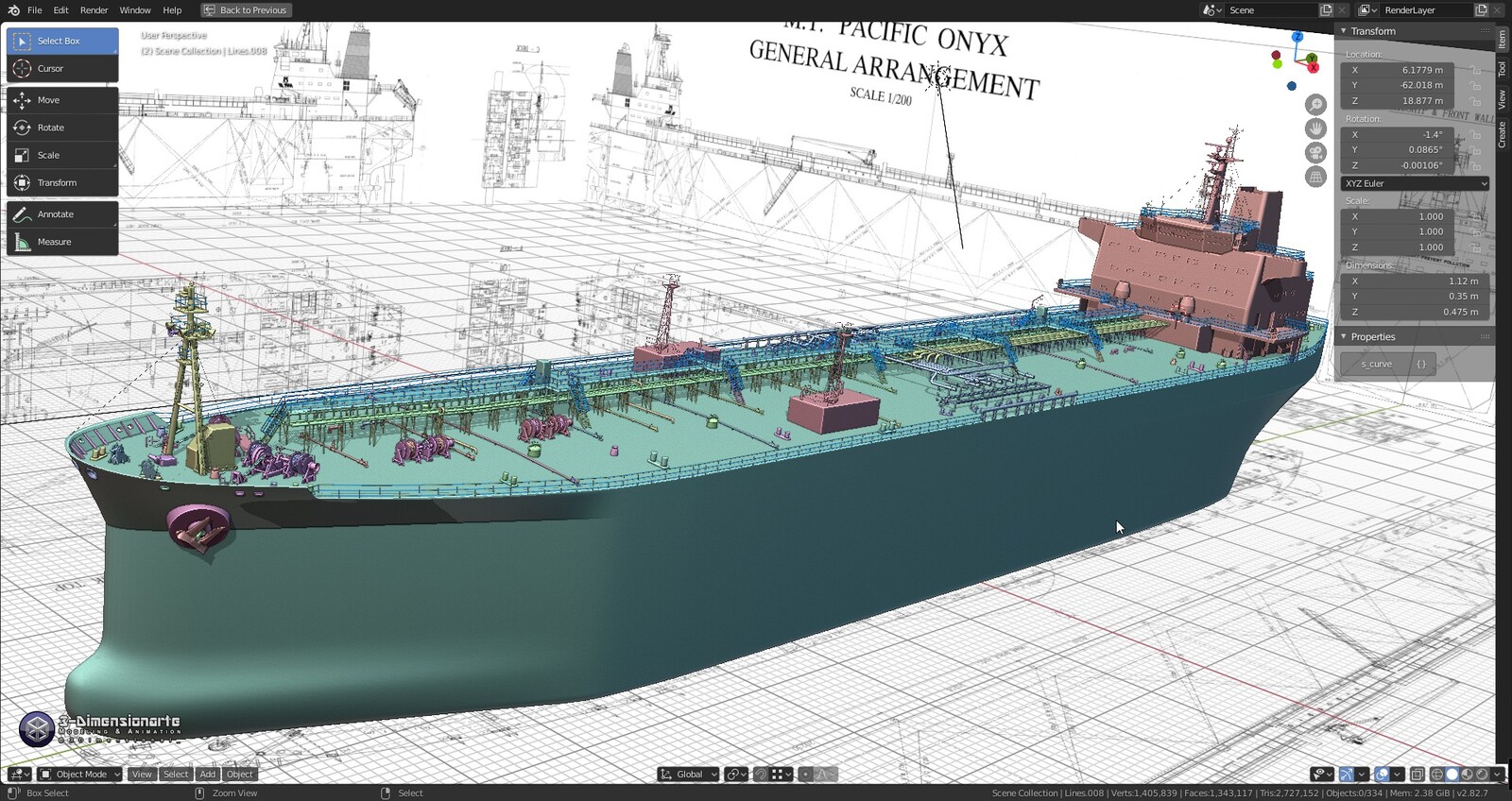The width and height of the screenshot is (1512, 801).
Task: Open the snapping options dropdown
Action: tap(781, 774)
